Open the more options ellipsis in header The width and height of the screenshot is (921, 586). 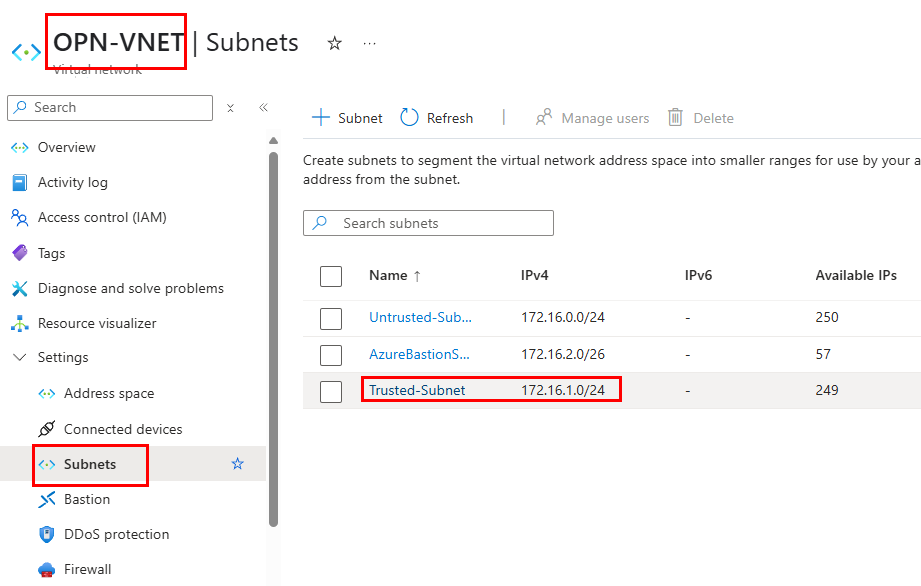pos(369,43)
